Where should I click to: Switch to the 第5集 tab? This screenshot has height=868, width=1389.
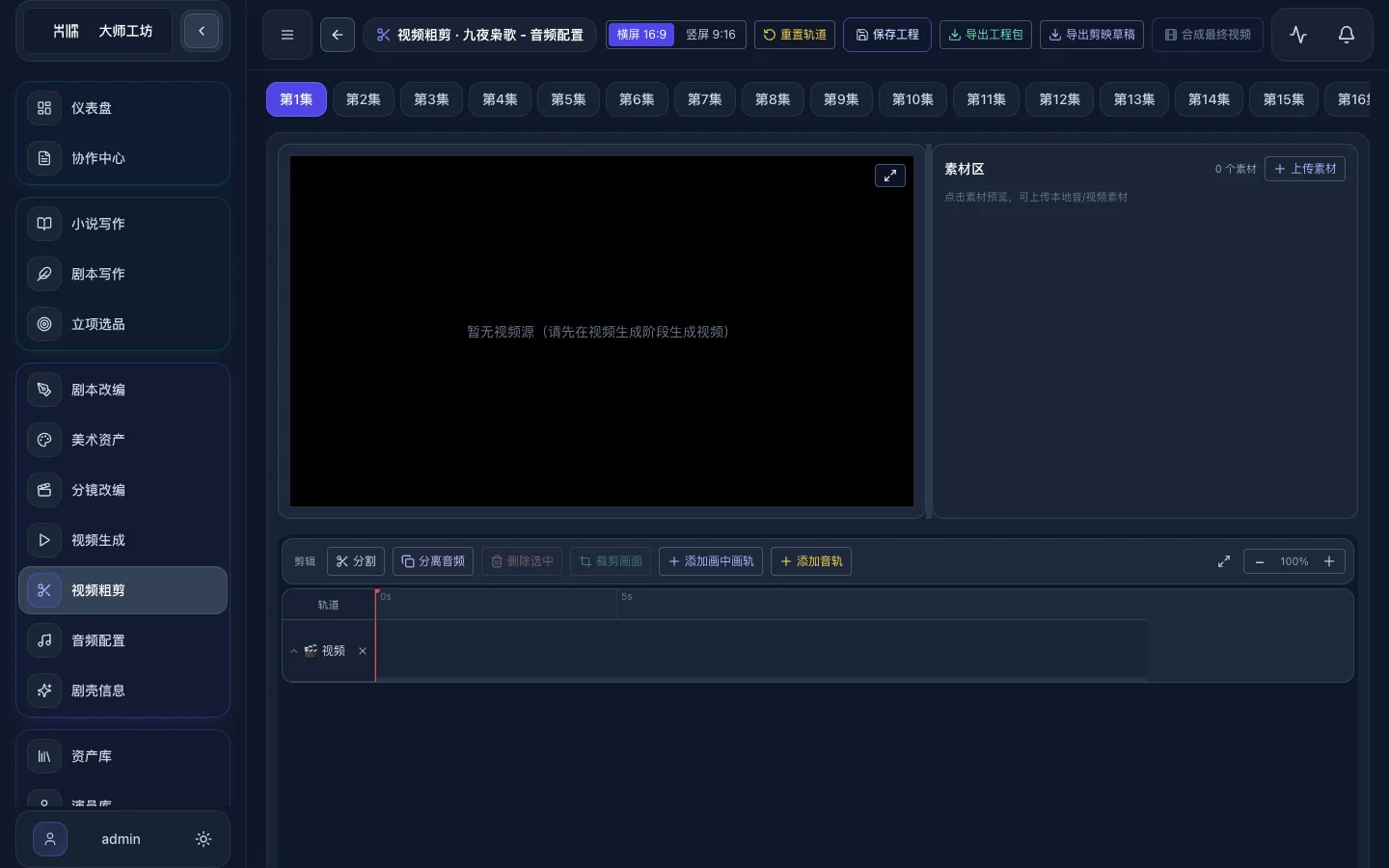(x=568, y=99)
